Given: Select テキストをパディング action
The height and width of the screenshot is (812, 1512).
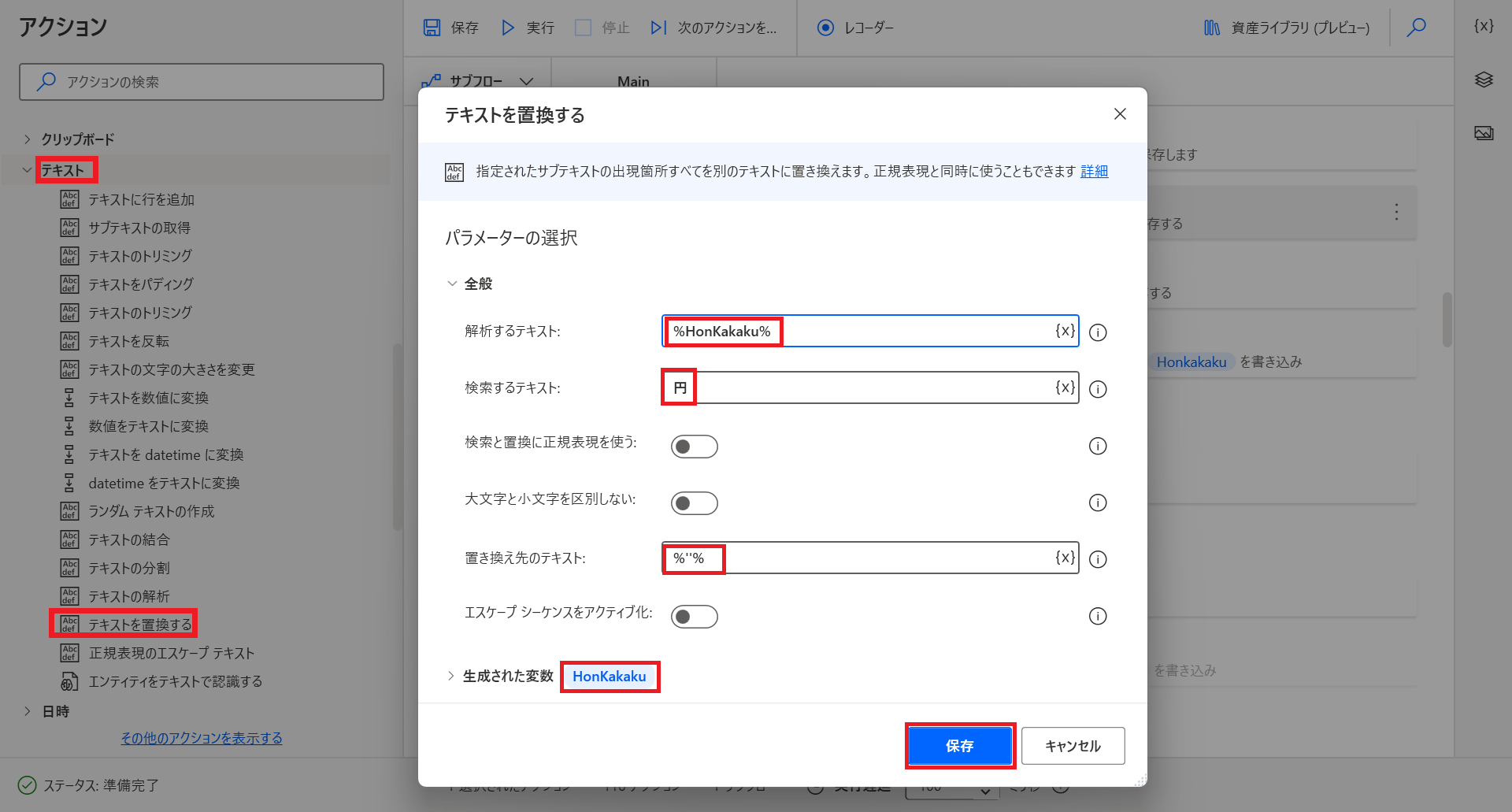Looking at the screenshot, I should click(141, 284).
